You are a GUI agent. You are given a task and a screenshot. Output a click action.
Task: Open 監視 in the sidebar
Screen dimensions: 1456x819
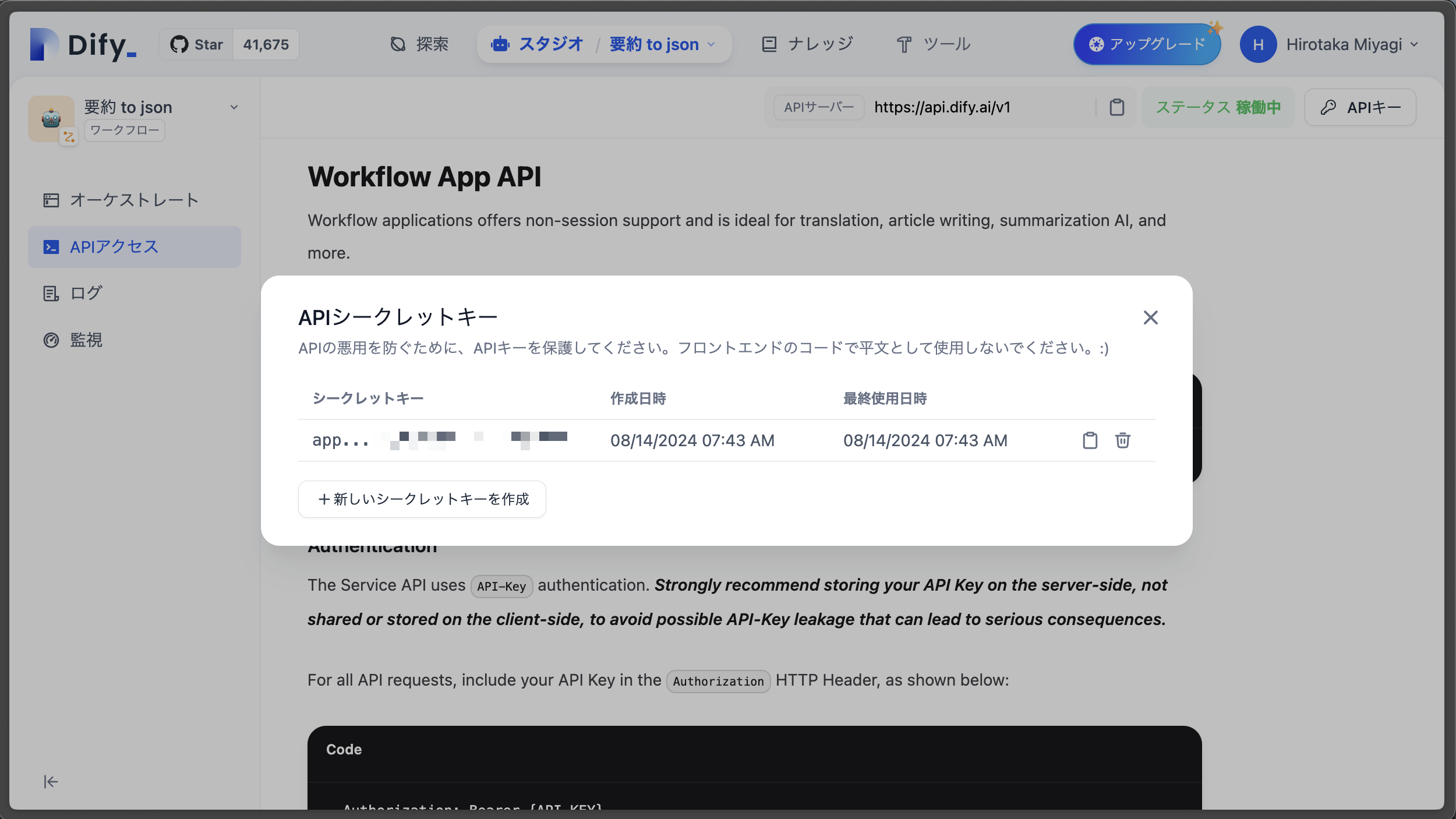point(134,340)
